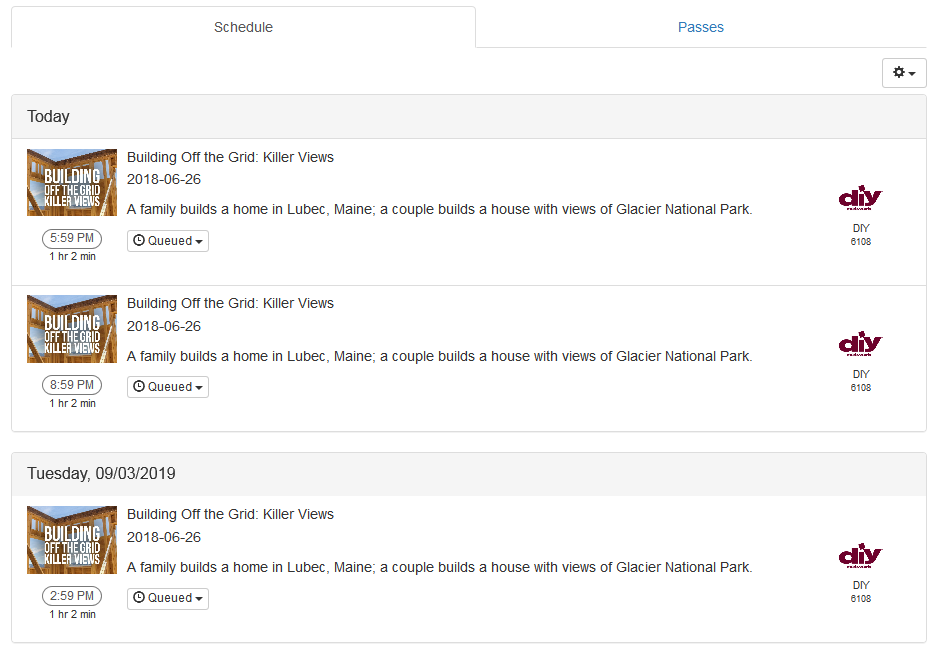The image size is (938, 661).
Task: Select the Schedule tab
Action: [243, 27]
